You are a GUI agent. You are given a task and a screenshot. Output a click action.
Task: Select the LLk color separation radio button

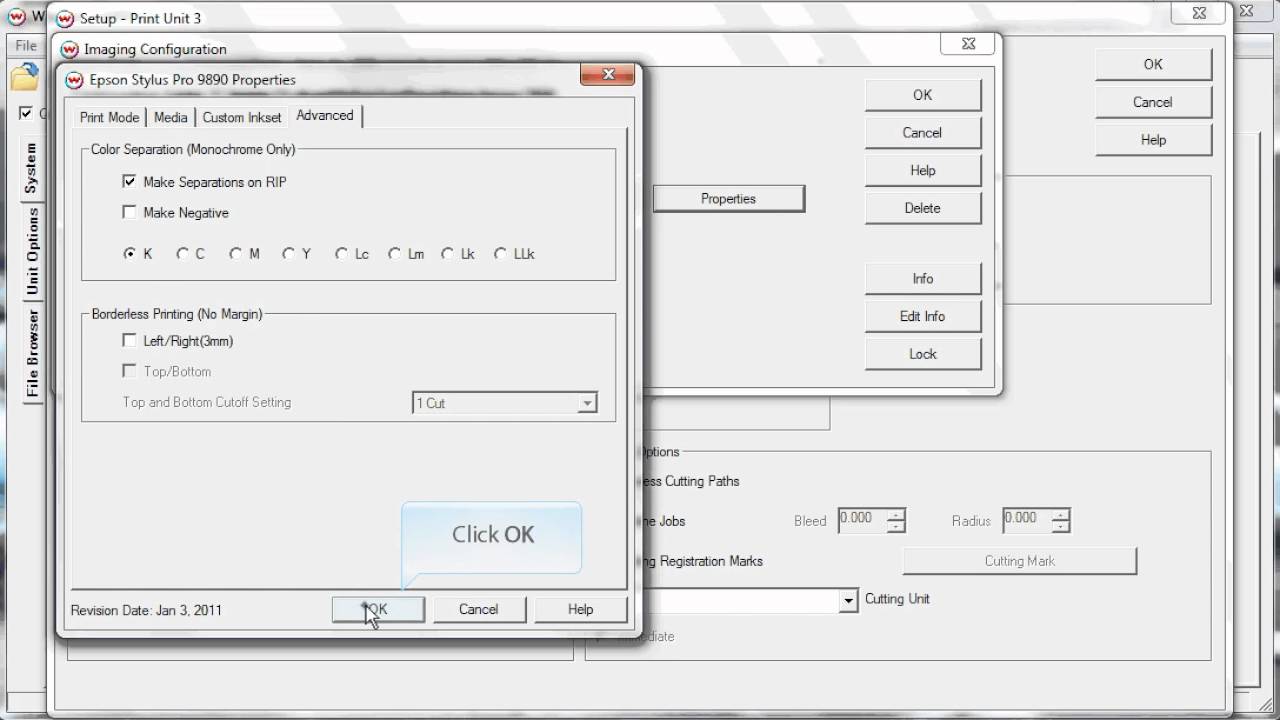click(500, 253)
